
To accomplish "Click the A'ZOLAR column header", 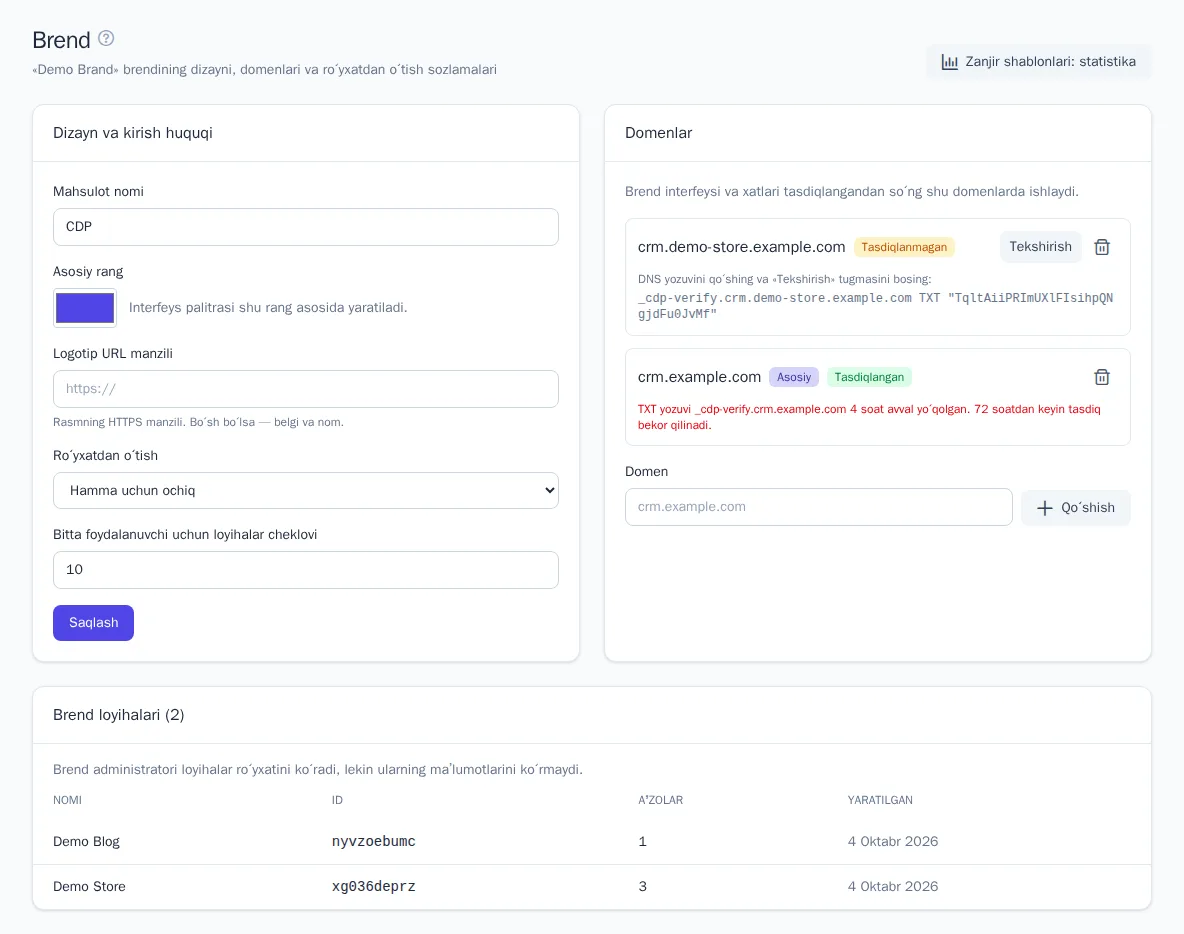I will (660, 800).
